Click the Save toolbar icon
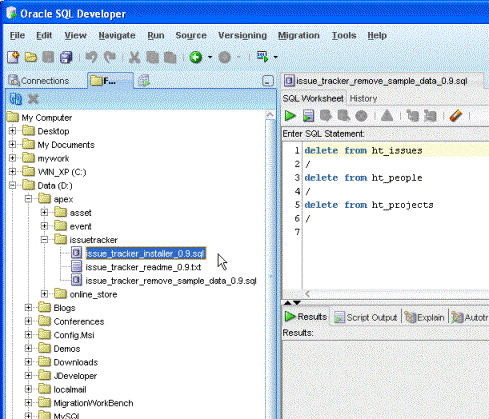The height and width of the screenshot is (419, 489). [48, 57]
